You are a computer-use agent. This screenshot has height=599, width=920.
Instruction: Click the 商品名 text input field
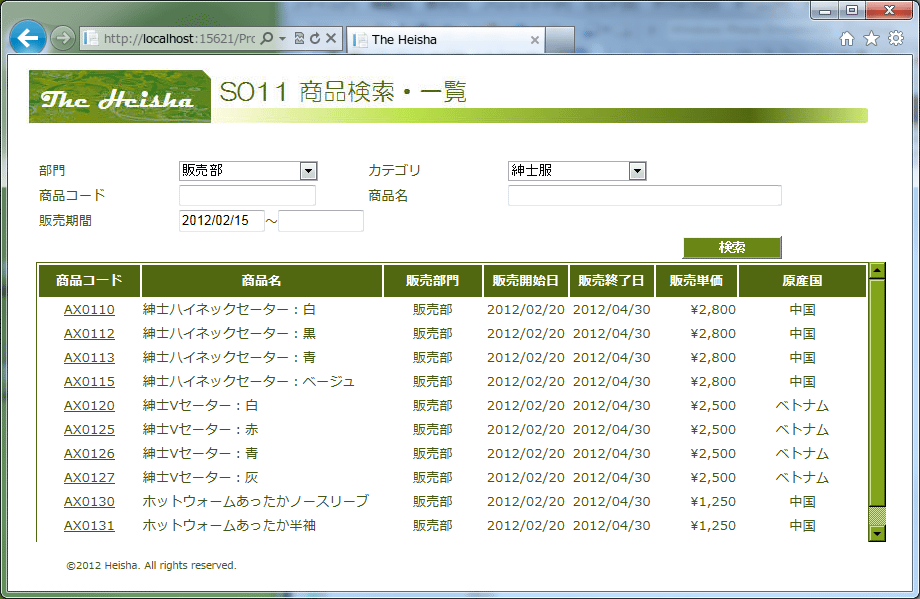pyautogui.click(x=644, y=196)
